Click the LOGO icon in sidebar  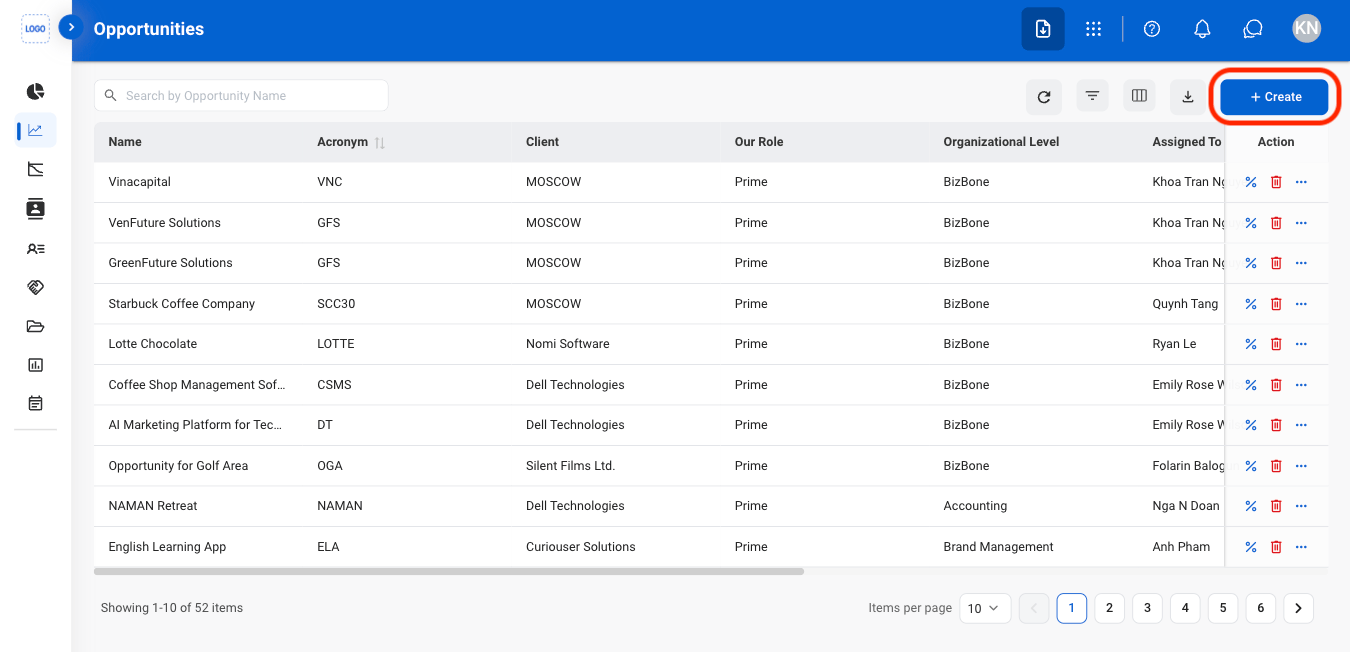(36, 29)
